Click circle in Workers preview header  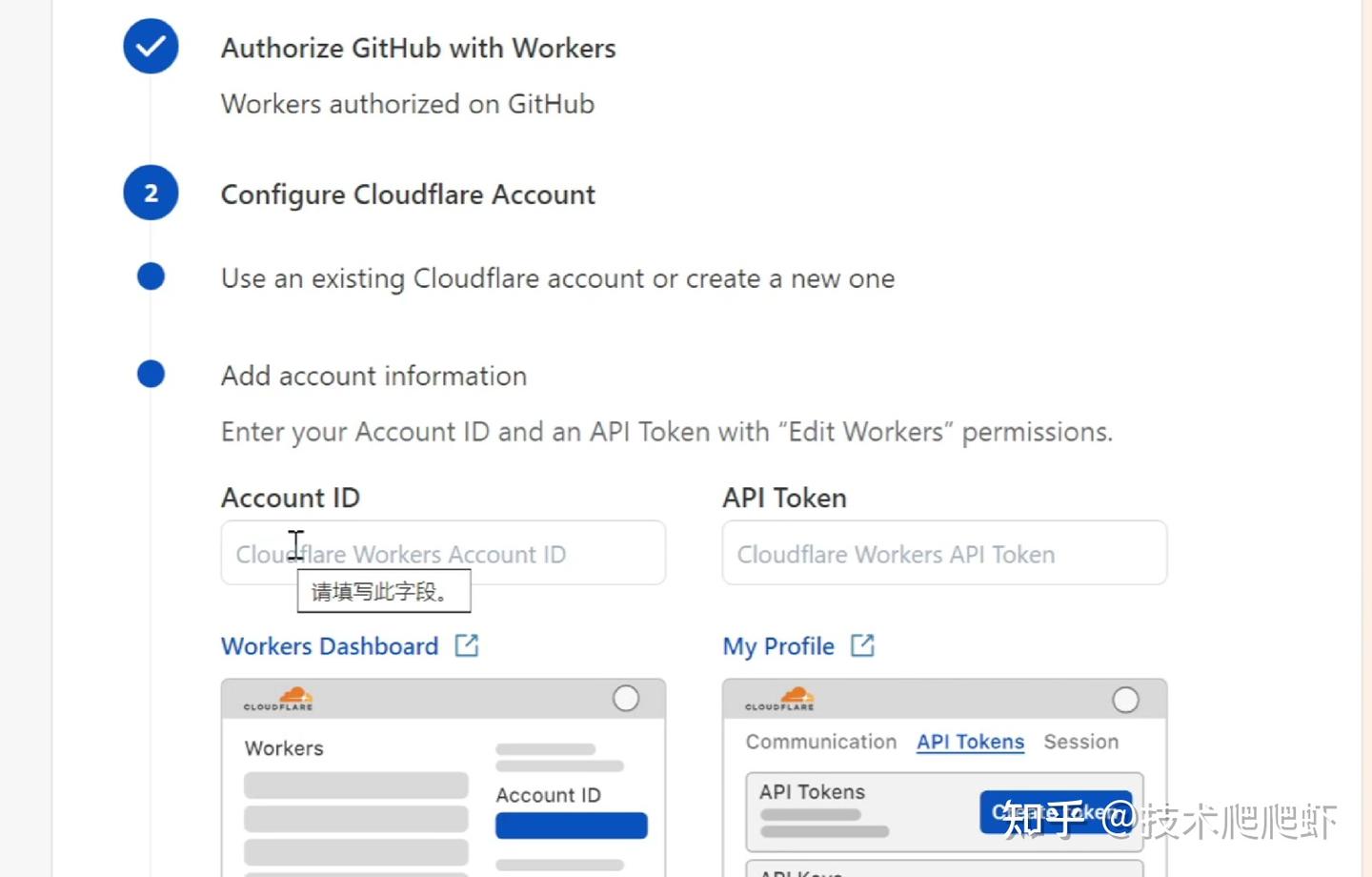626,699
